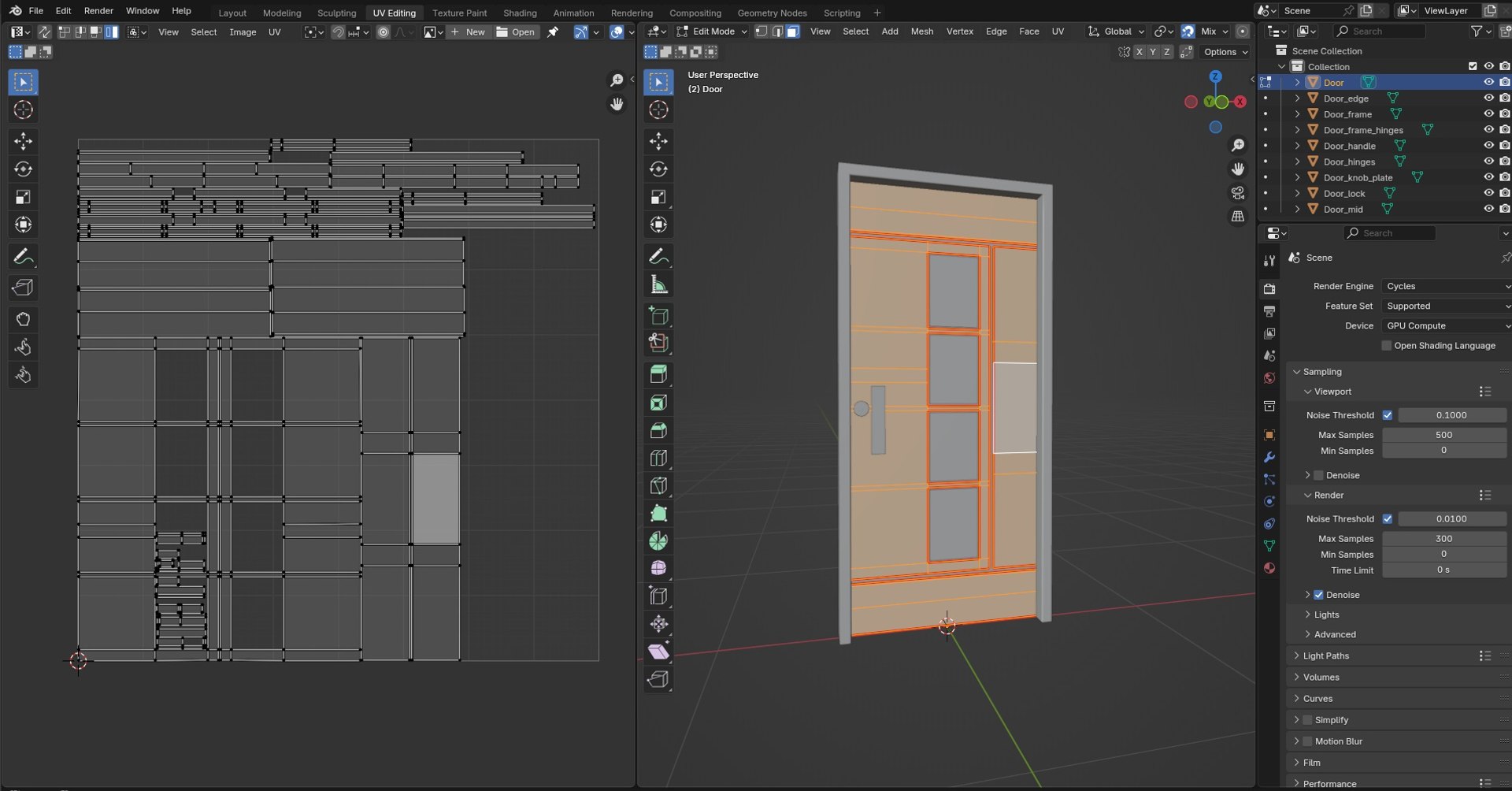Screen dimensions: 1512x791
Task: Select the Inset Faces tool
Action: (658, 403)
